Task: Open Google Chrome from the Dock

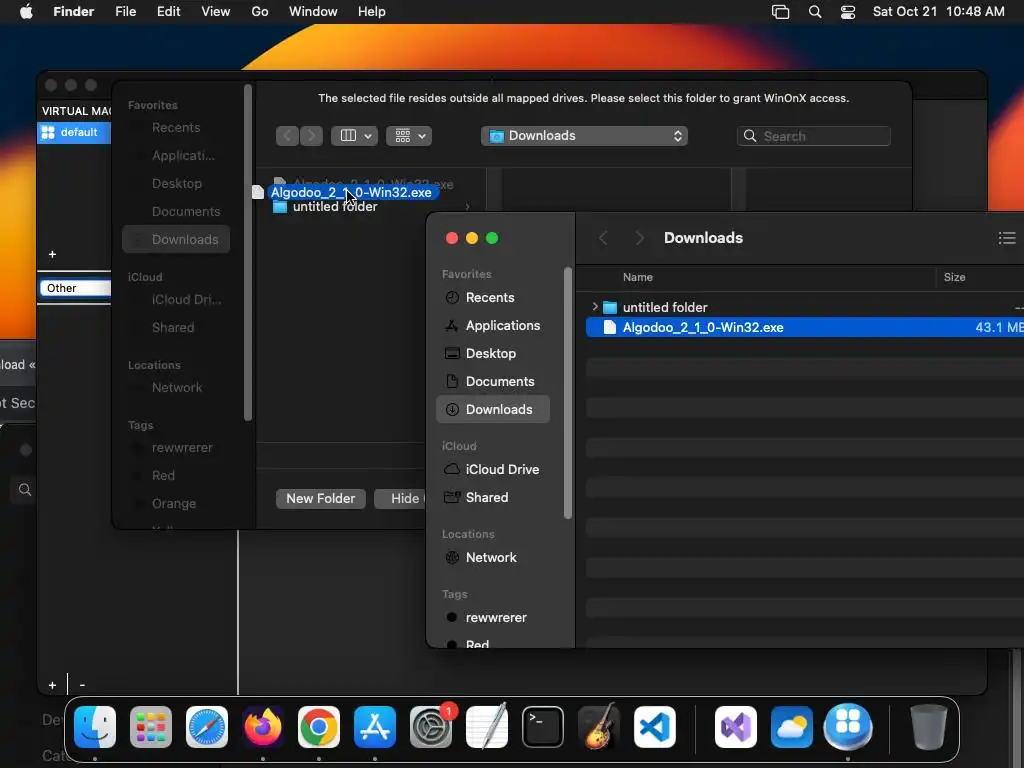Action: (x=319, y=727)
